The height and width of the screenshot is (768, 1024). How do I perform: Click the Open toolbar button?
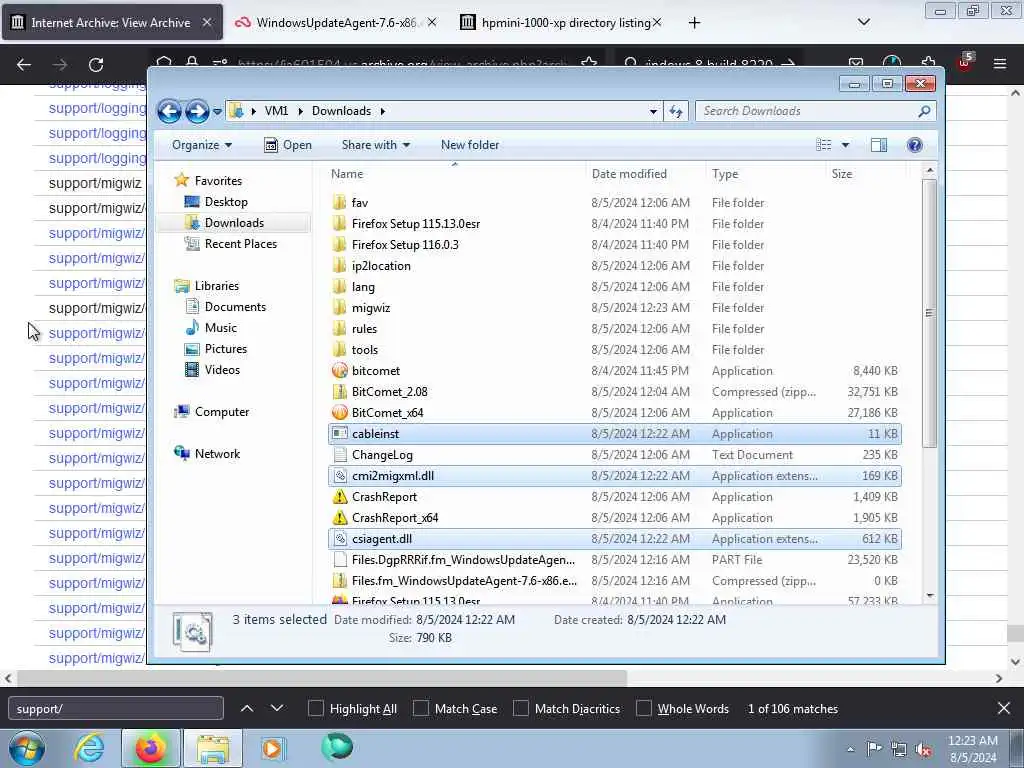point(288,145)
